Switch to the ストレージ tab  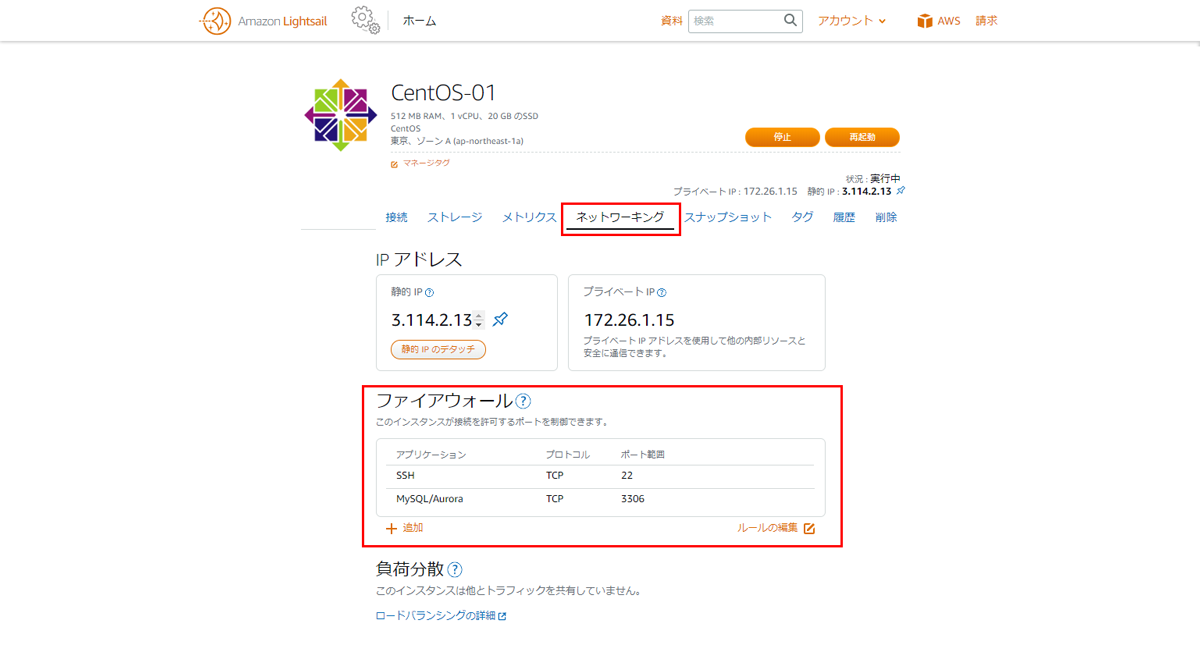(453, 216)
